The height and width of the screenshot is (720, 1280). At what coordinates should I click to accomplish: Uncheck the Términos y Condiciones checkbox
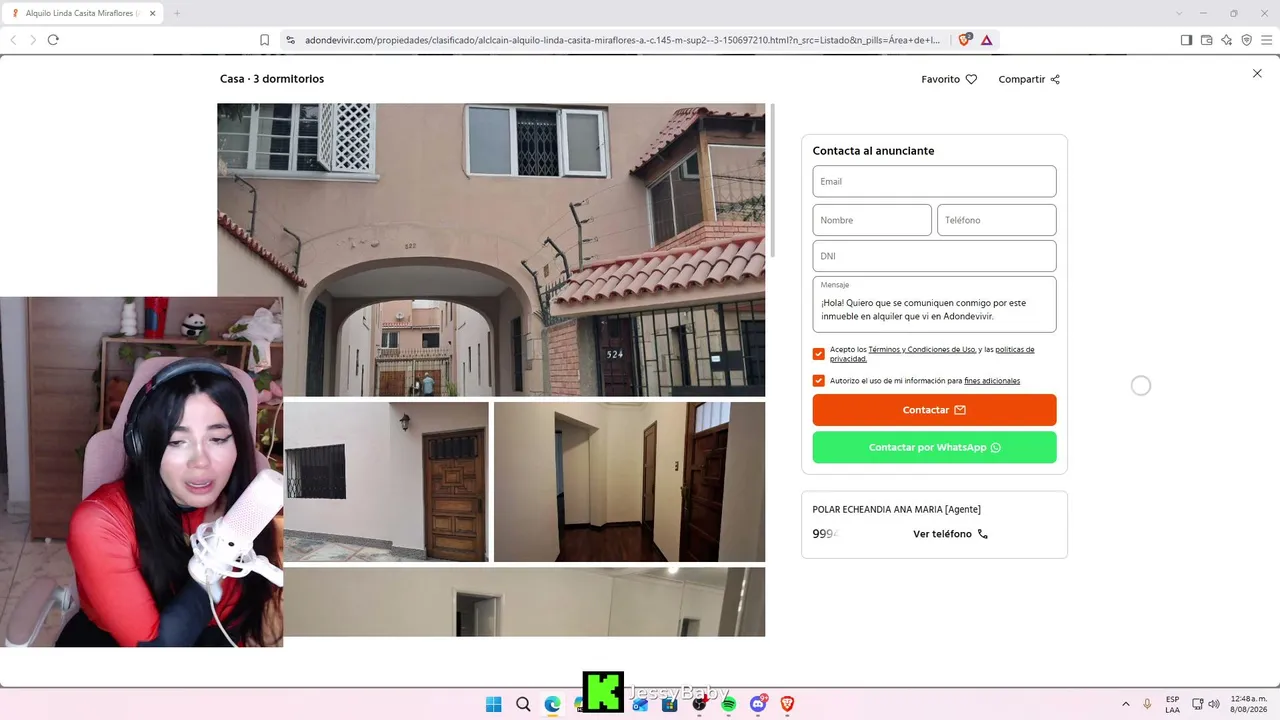(x=819, y=354)
